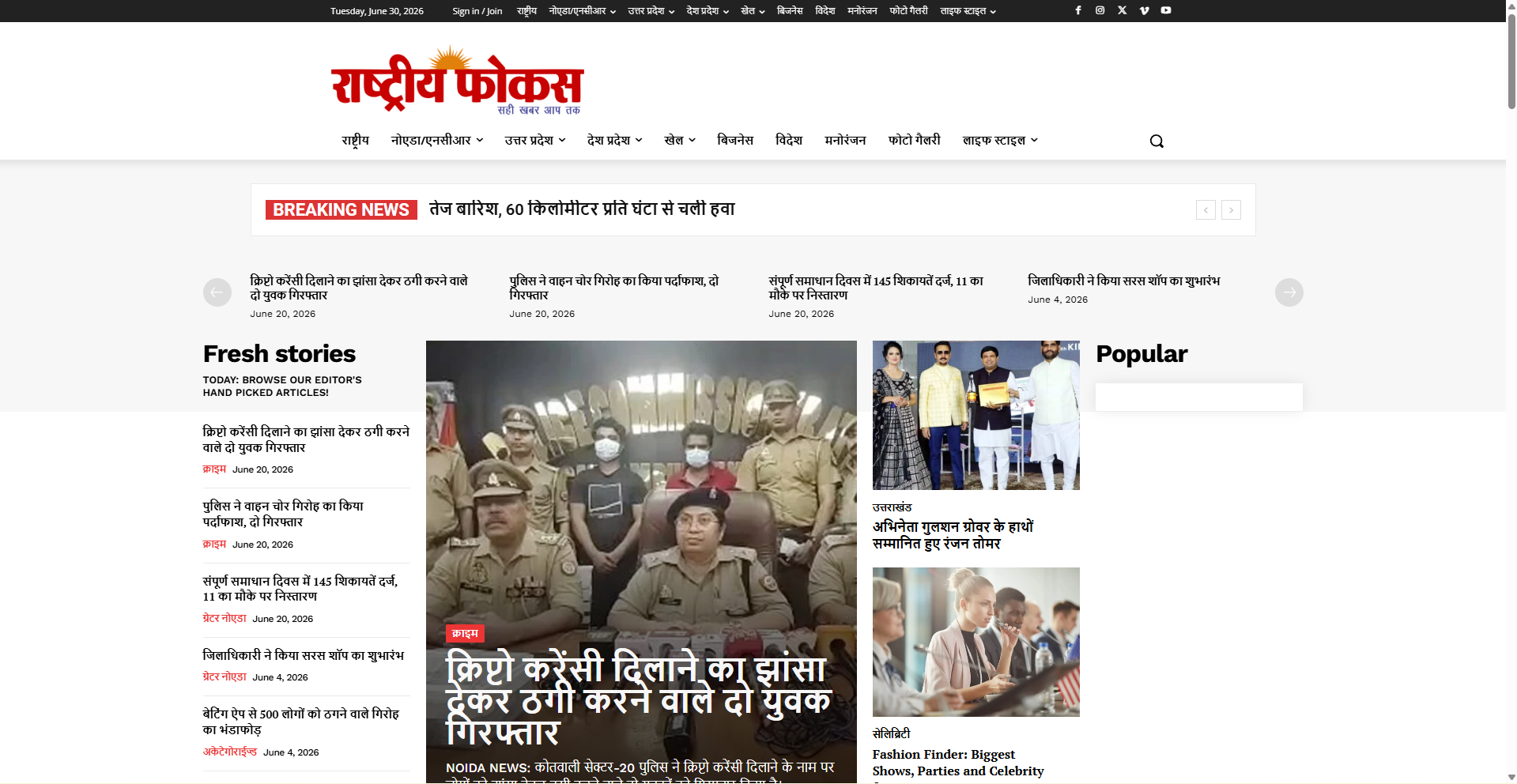Click the red क्राइम tag on featured story
The height and width of the screenshot is (784, 1517).
pos(466,633)
